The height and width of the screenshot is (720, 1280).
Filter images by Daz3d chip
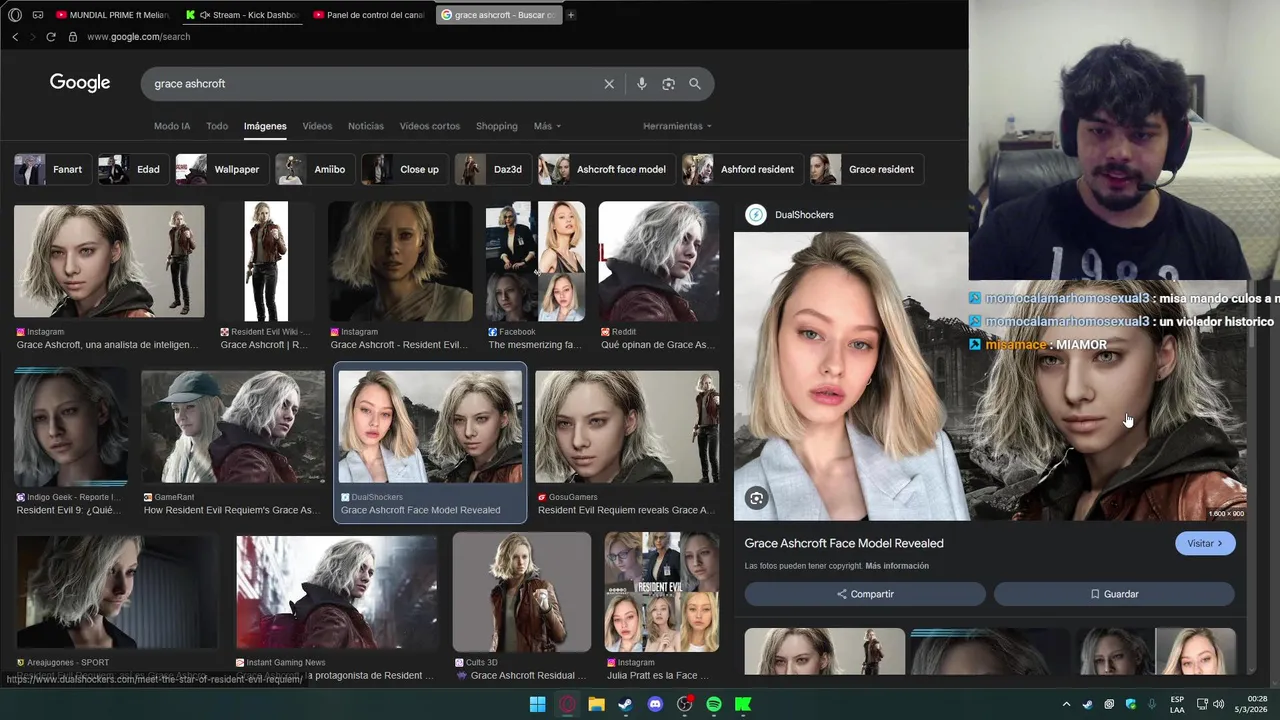coord(493,169)
